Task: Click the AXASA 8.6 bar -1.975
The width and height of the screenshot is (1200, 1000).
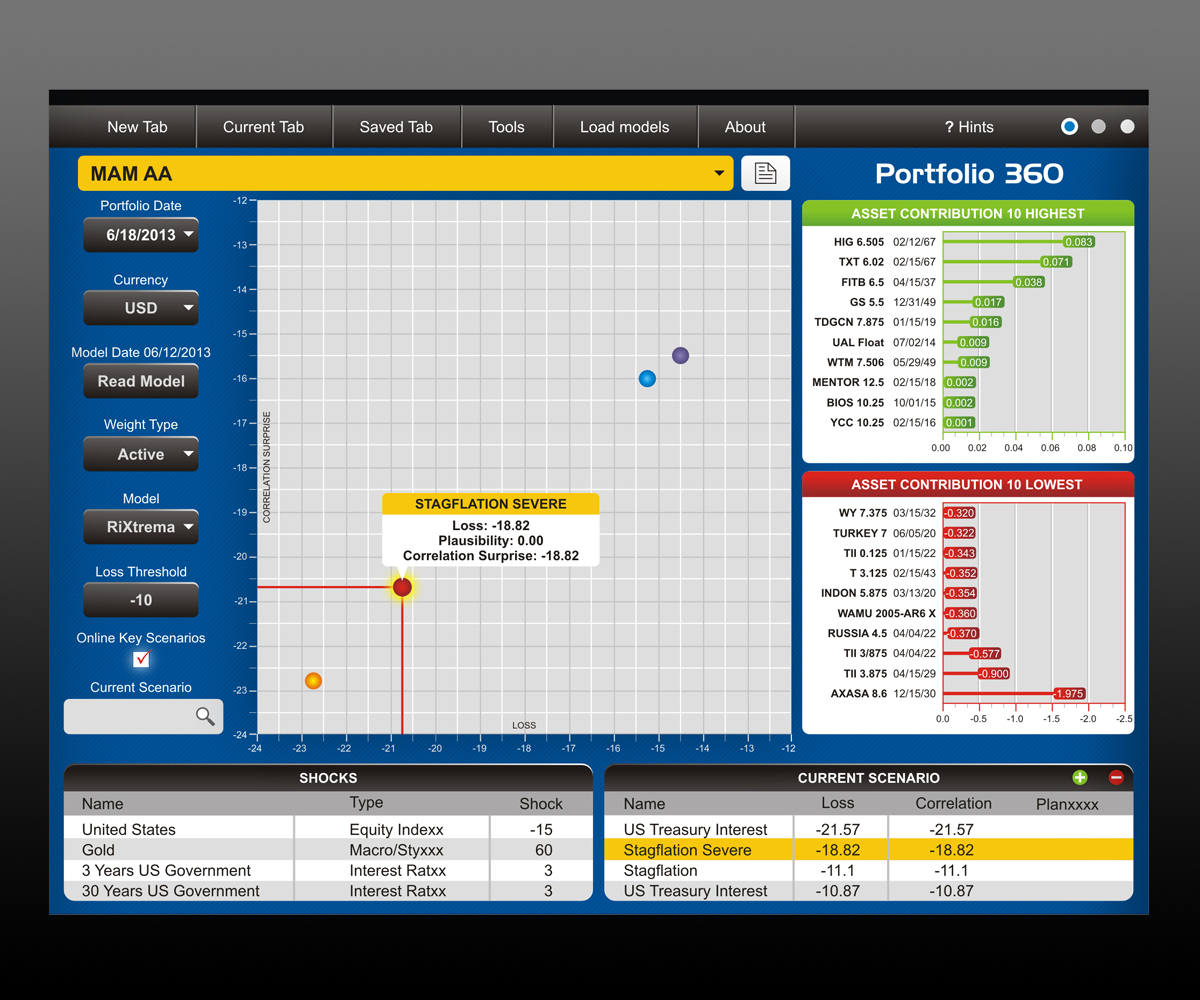Action: (1014, 693)
